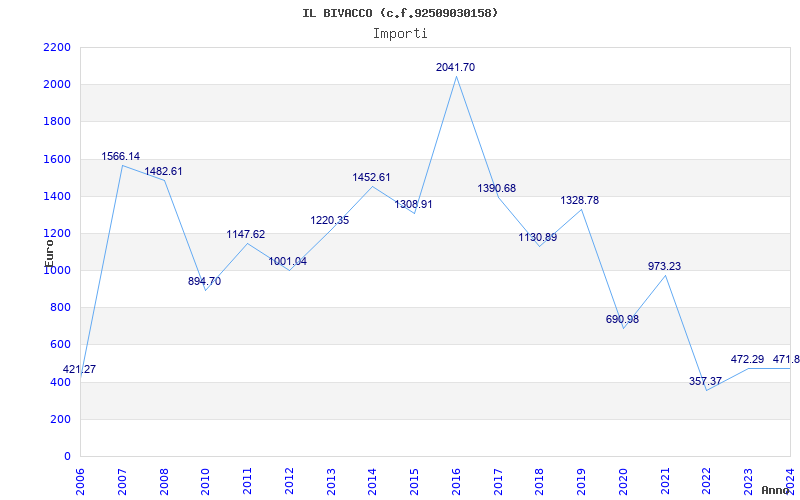Image resolution: width=800 pixels, height=500 pixels.
Task: Click the Anno x-axis title
Action: (x=776, y=490)
